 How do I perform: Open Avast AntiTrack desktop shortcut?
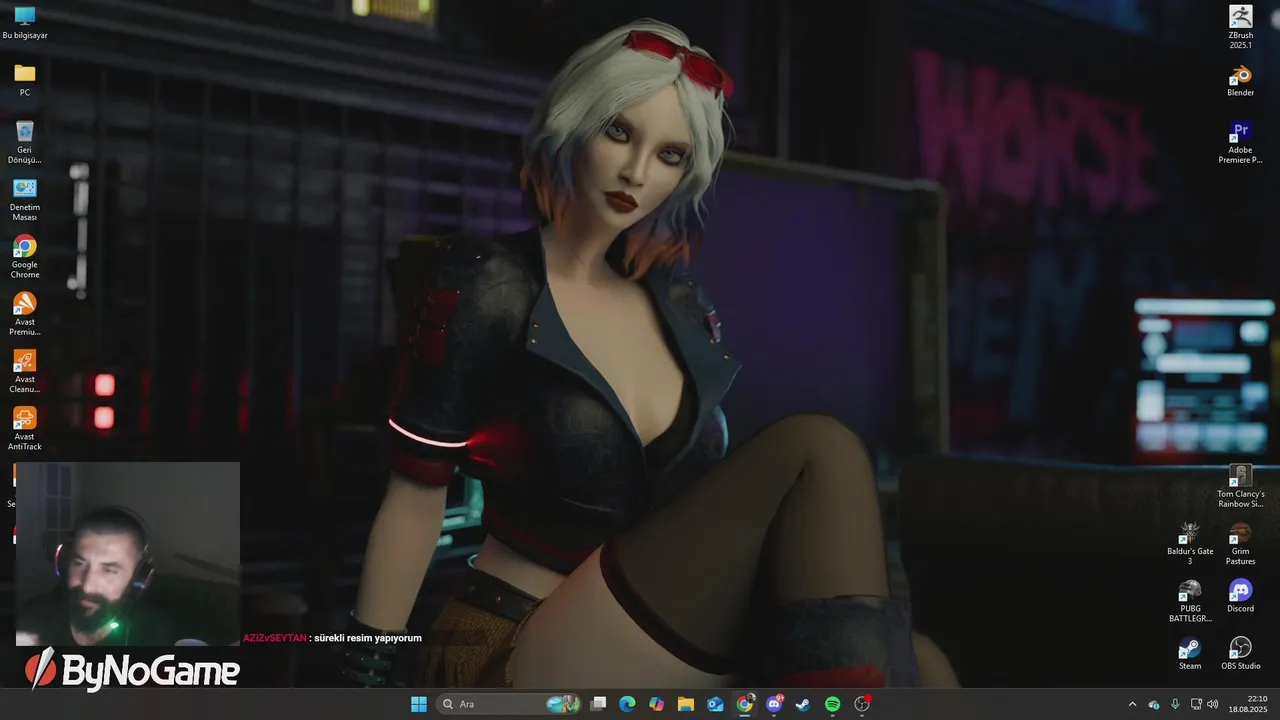[x=25, y=428]
